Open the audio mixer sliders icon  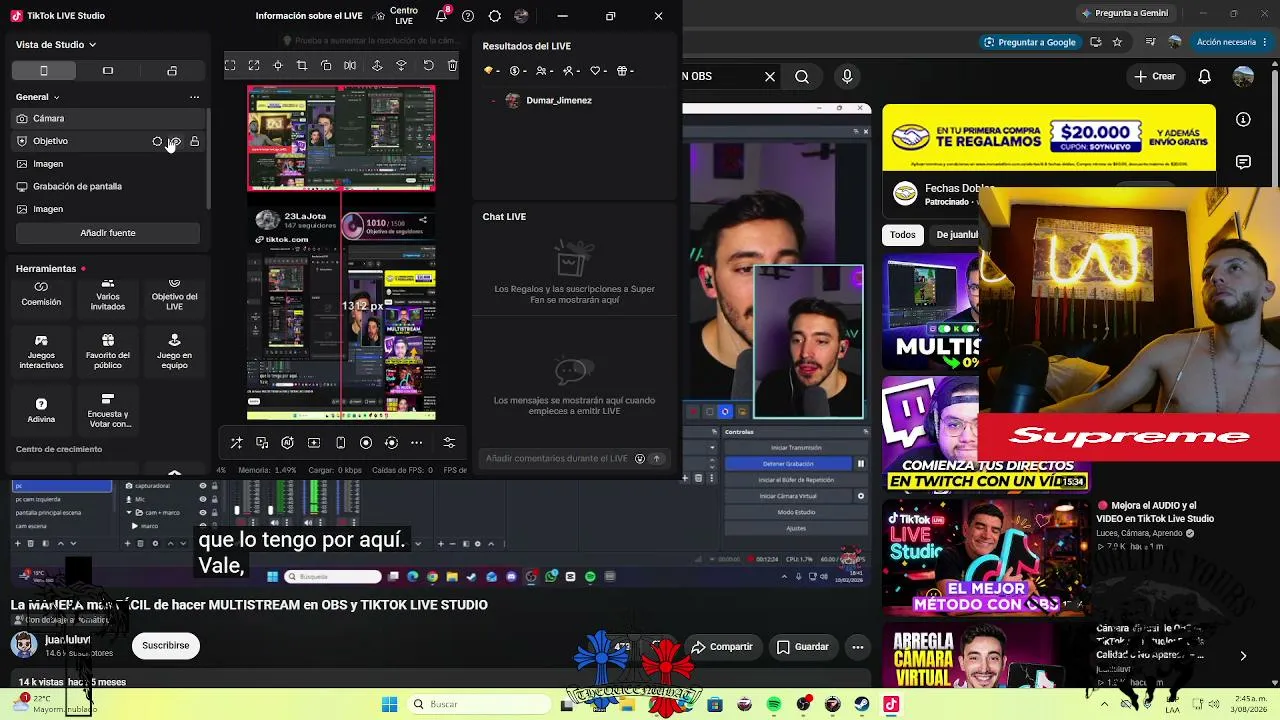click(x=449, y=443)
